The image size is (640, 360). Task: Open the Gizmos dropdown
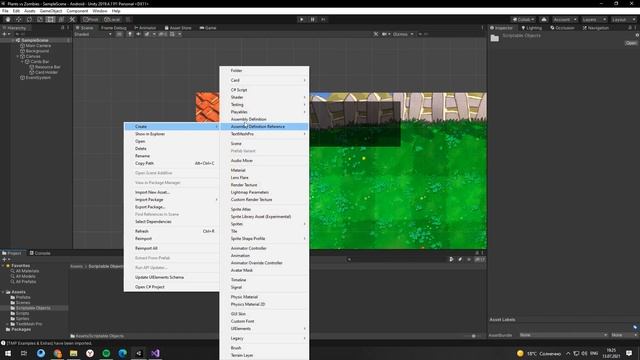pyautogui.click(x=402, y=34)
